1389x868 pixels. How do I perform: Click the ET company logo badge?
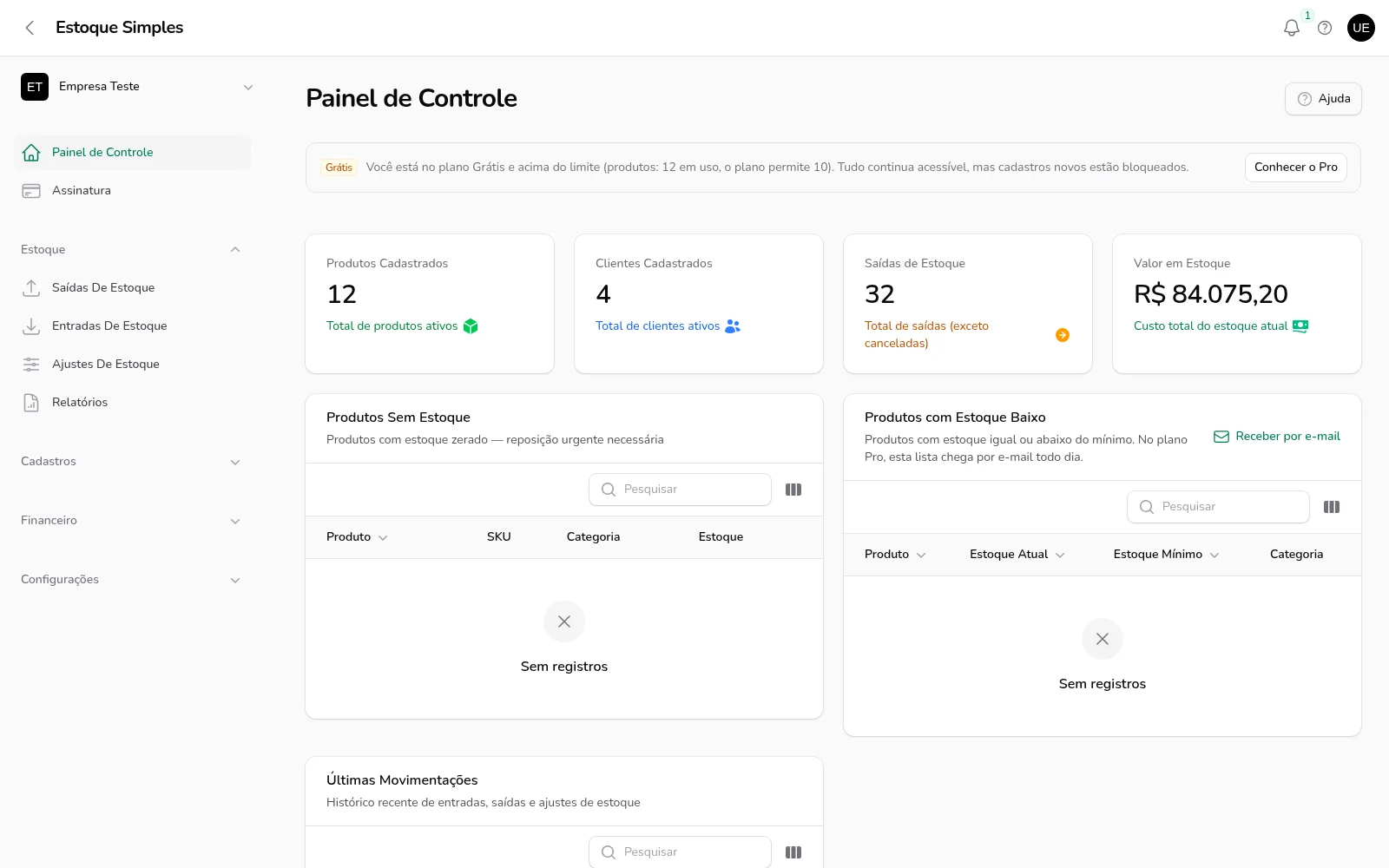pyautogui.click(x=35, y=87)
